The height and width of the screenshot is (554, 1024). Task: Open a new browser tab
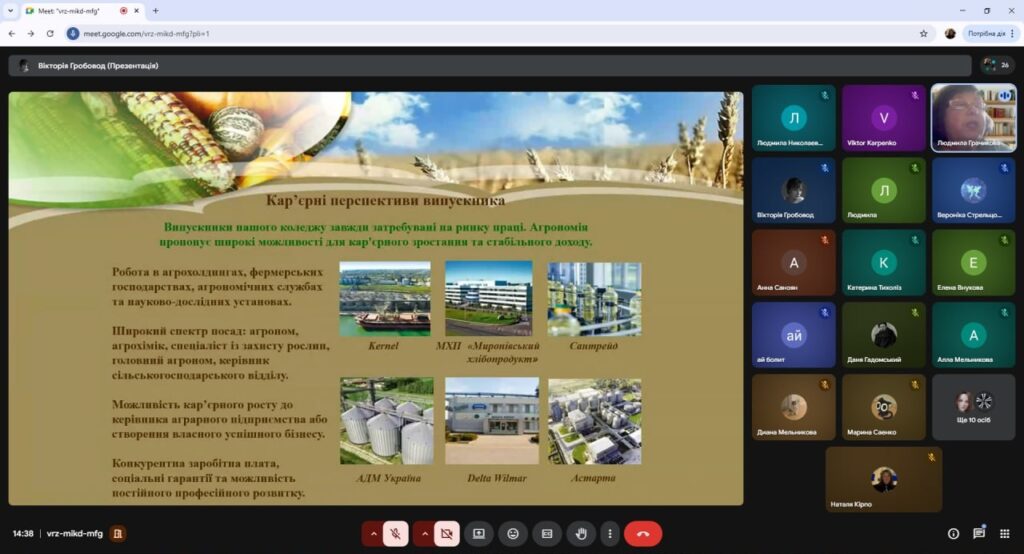tap(155, 10)
